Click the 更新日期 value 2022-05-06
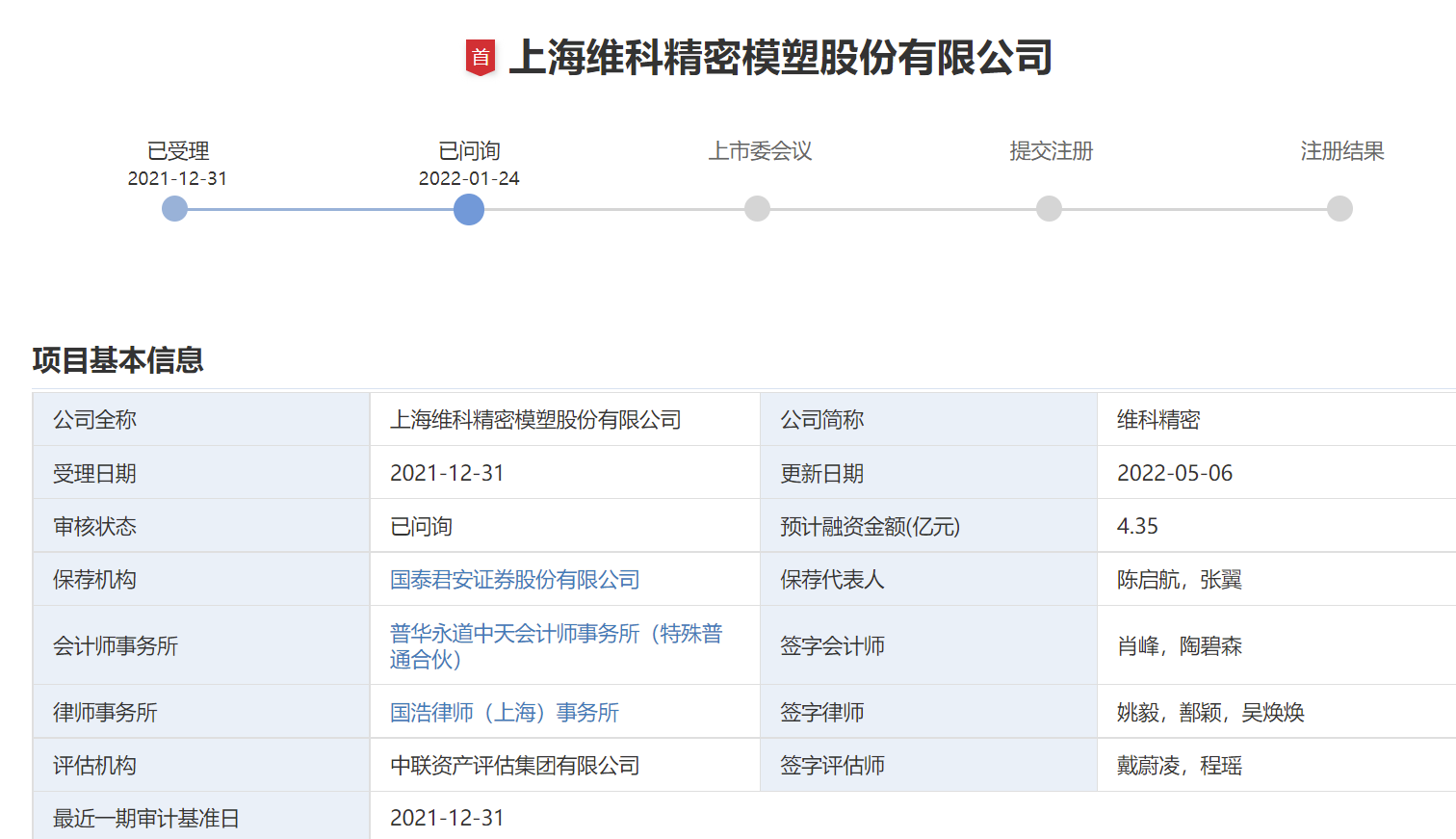Screen dimensions: 1456x839 coord(1174,474)
